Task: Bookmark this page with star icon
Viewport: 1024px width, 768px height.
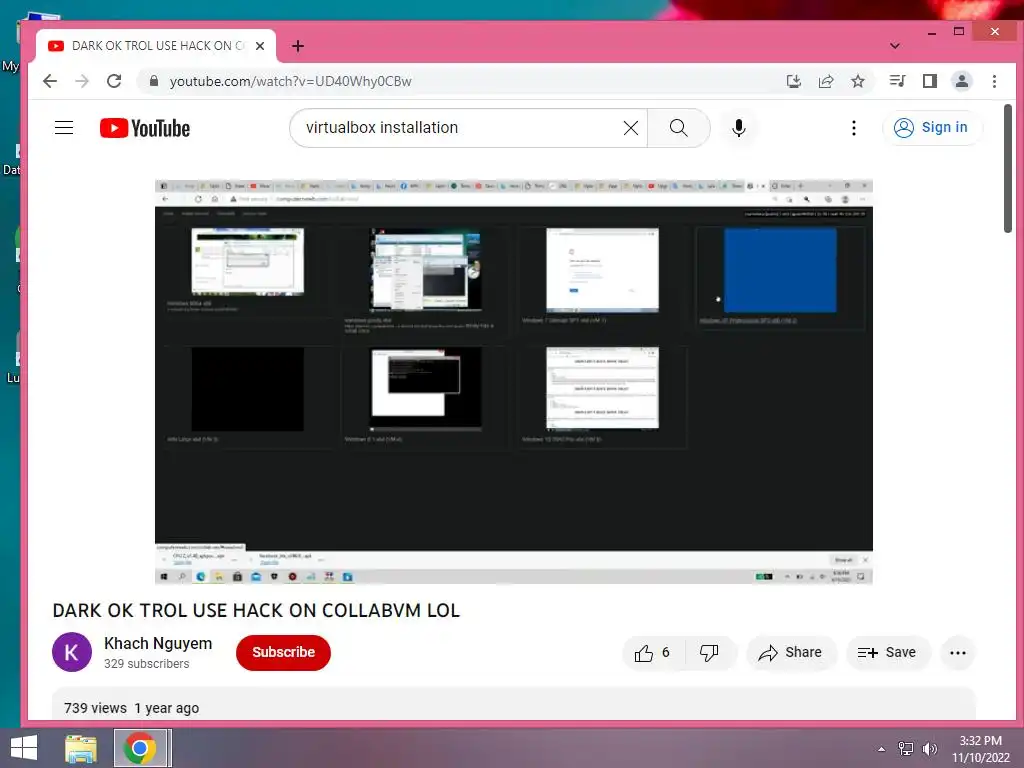Action: point(858,81)
